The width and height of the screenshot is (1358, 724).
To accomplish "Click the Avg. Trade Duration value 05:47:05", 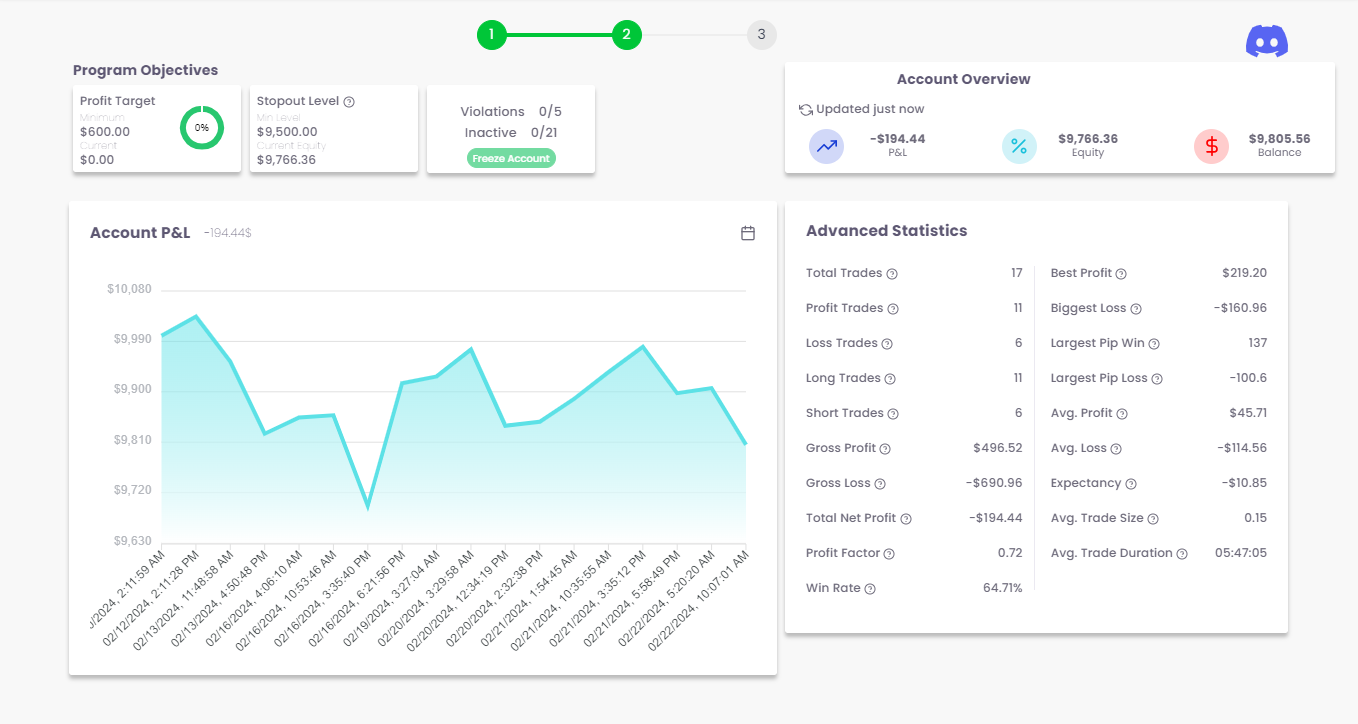I will click(x=1241, y=553).
